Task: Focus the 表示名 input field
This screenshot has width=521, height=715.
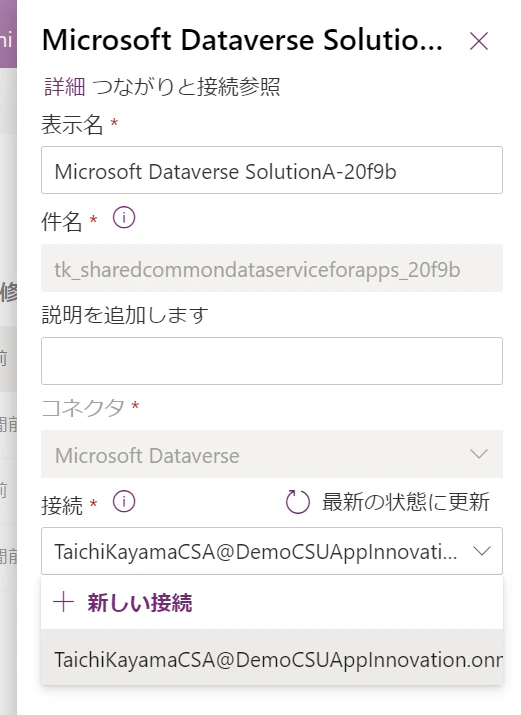Action: (x=272, y=170)
